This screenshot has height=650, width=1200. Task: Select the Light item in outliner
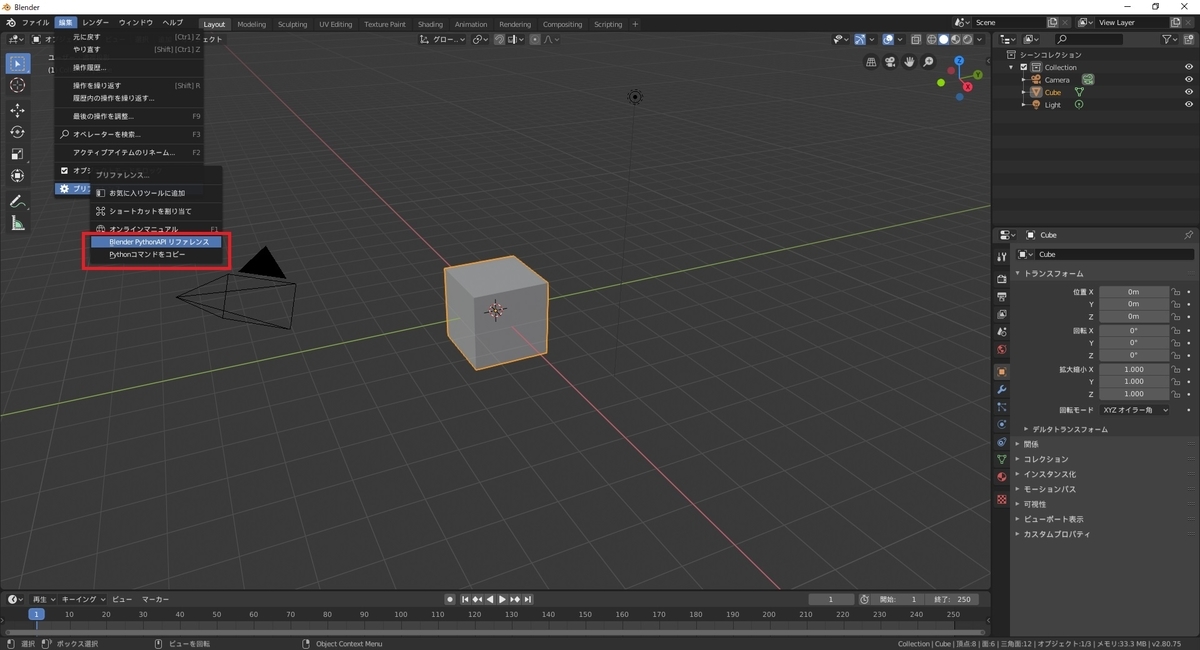1053,104
